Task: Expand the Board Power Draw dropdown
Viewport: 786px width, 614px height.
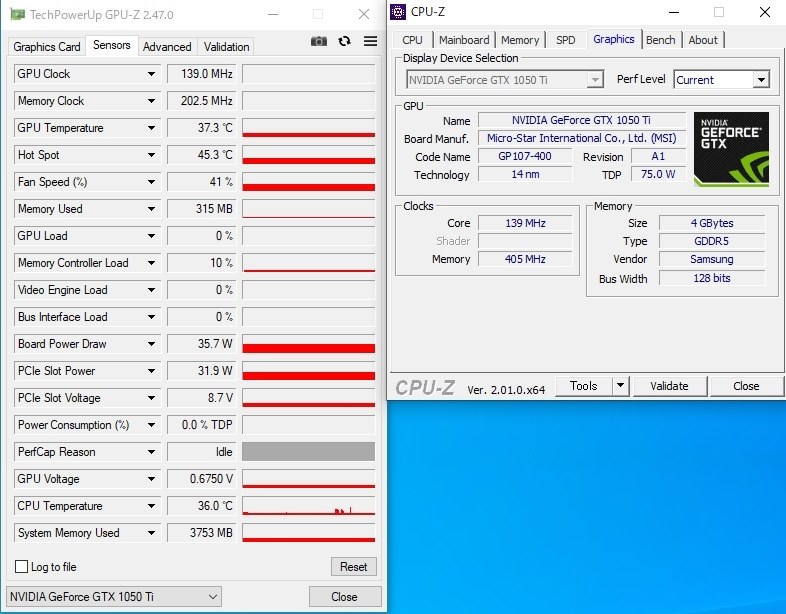Action: pyautogui.click(x=151, y=344)
